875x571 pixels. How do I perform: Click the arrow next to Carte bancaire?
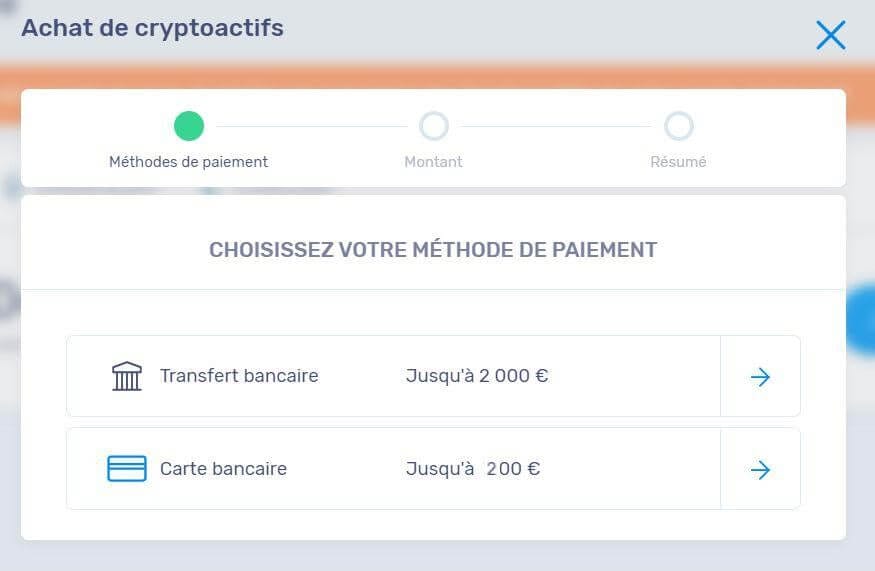pyautogui.click(x=760, y=469)
